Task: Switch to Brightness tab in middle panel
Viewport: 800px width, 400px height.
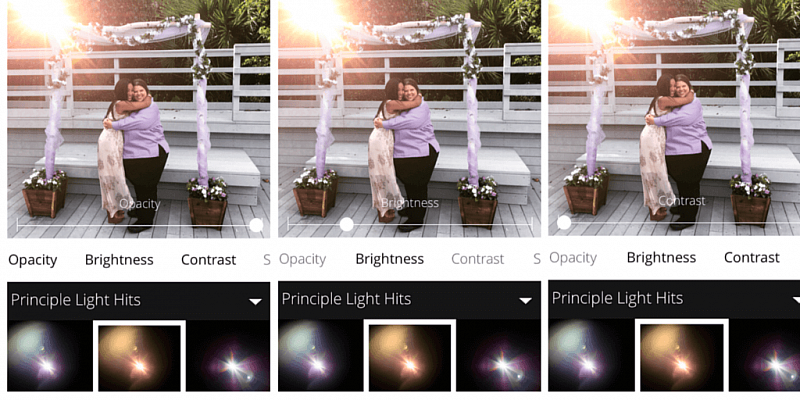Action: coord(389,259)
